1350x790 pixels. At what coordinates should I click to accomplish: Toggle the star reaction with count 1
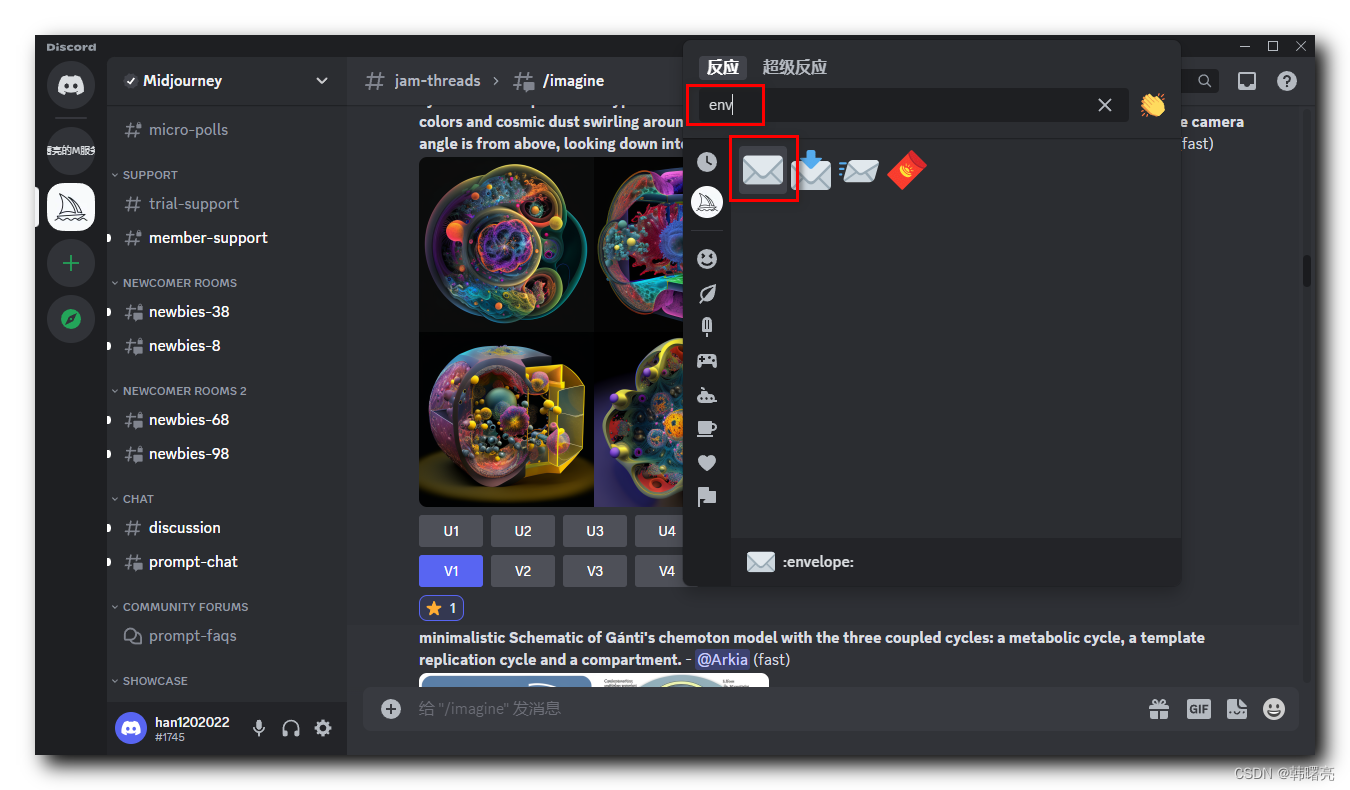tap(441, 608)
